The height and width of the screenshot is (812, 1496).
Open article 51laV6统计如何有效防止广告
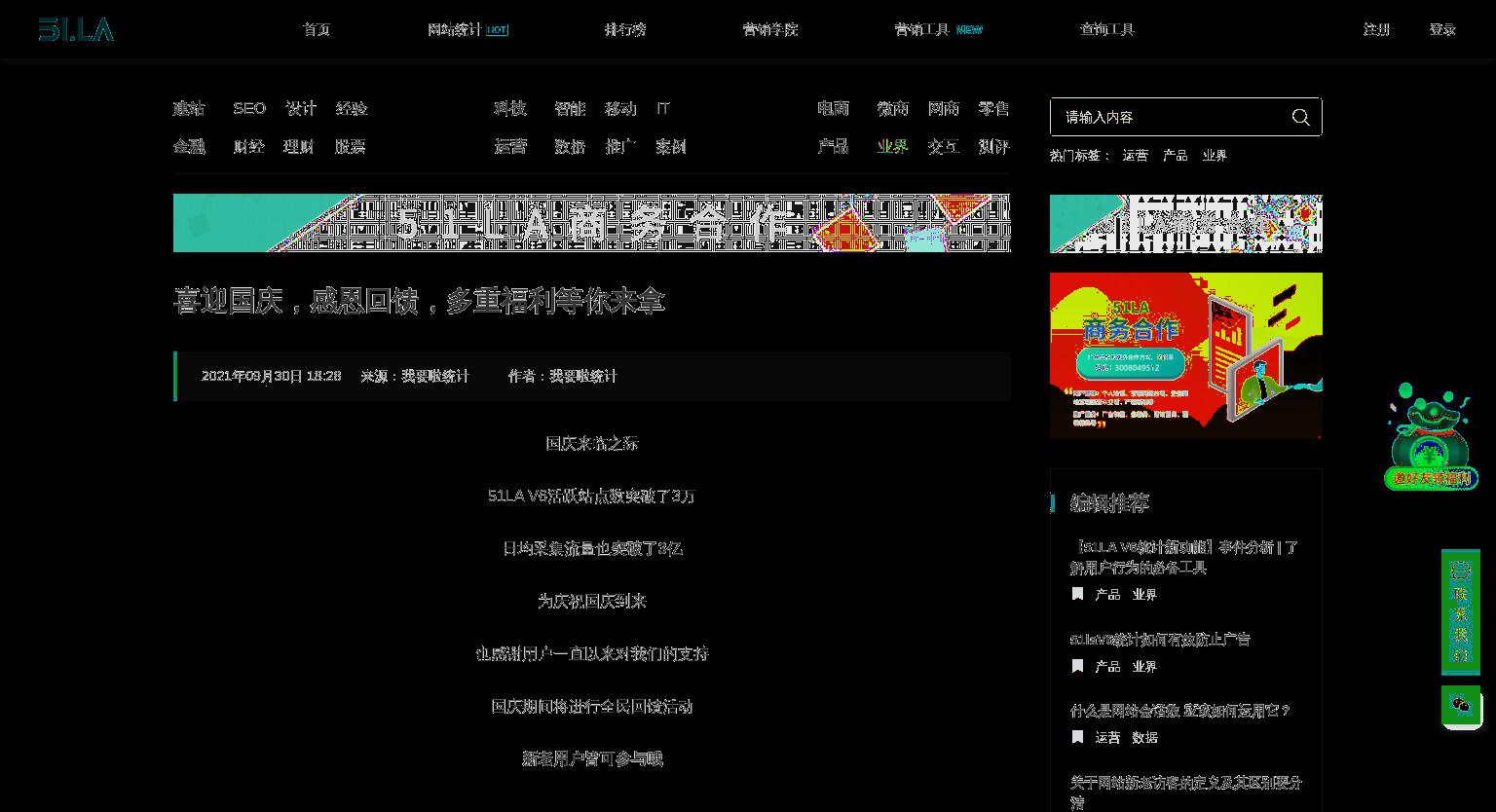(1160, 640)
